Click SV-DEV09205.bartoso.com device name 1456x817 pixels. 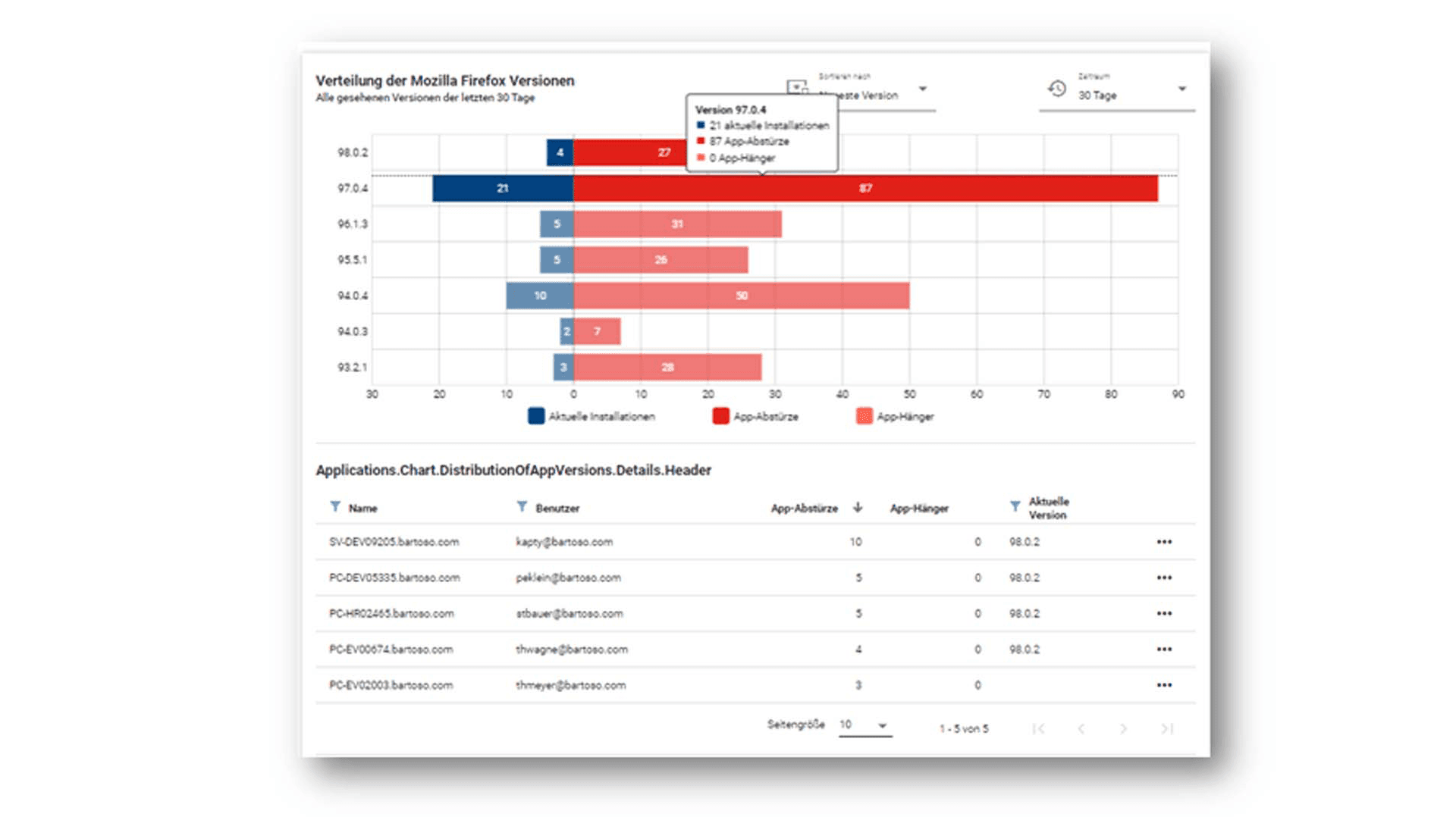394,542
